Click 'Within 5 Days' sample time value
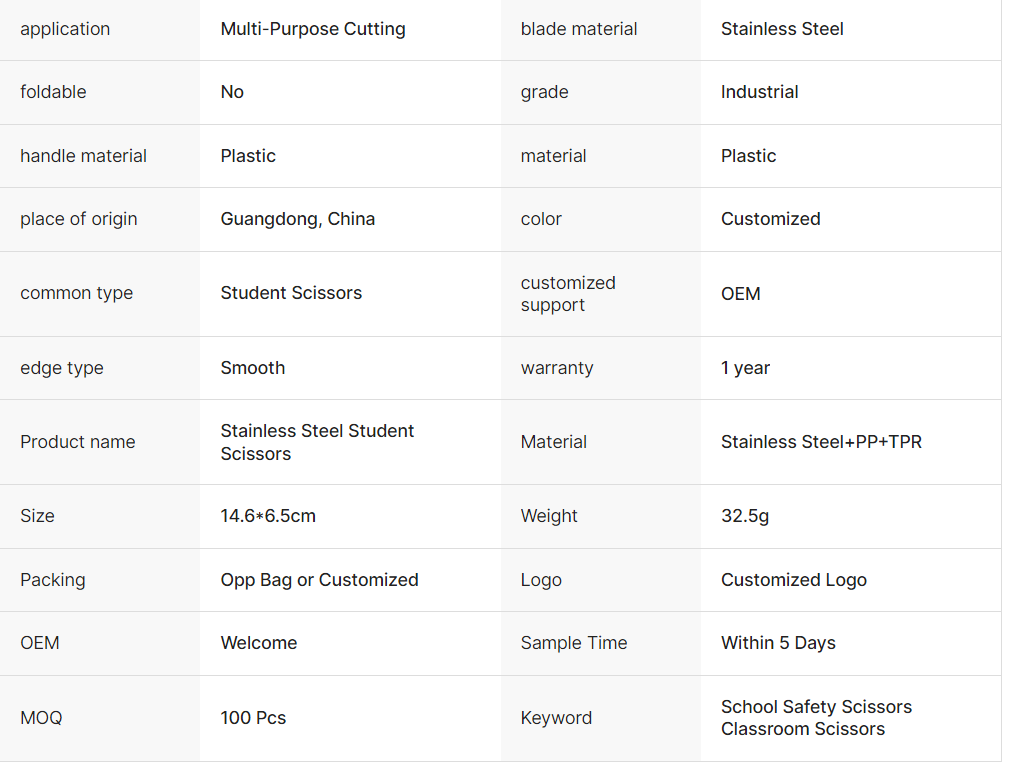 coord(778,643)
